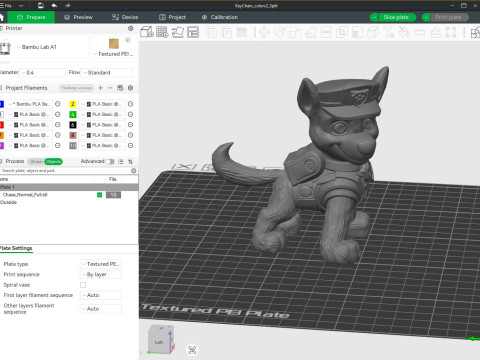The width and height of the screenshot is (480, 360).
Task: Edit preset for green filament 4
Action: (x=131, y=114)
